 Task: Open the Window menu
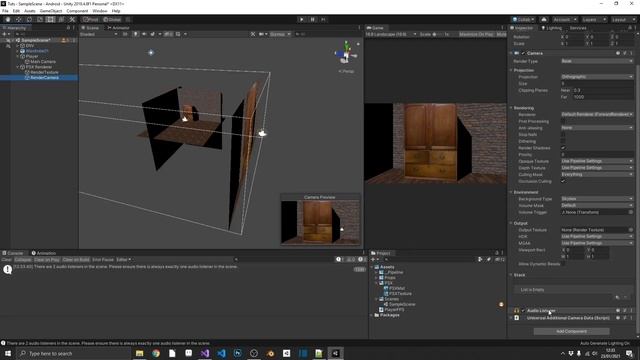point(100,11)
